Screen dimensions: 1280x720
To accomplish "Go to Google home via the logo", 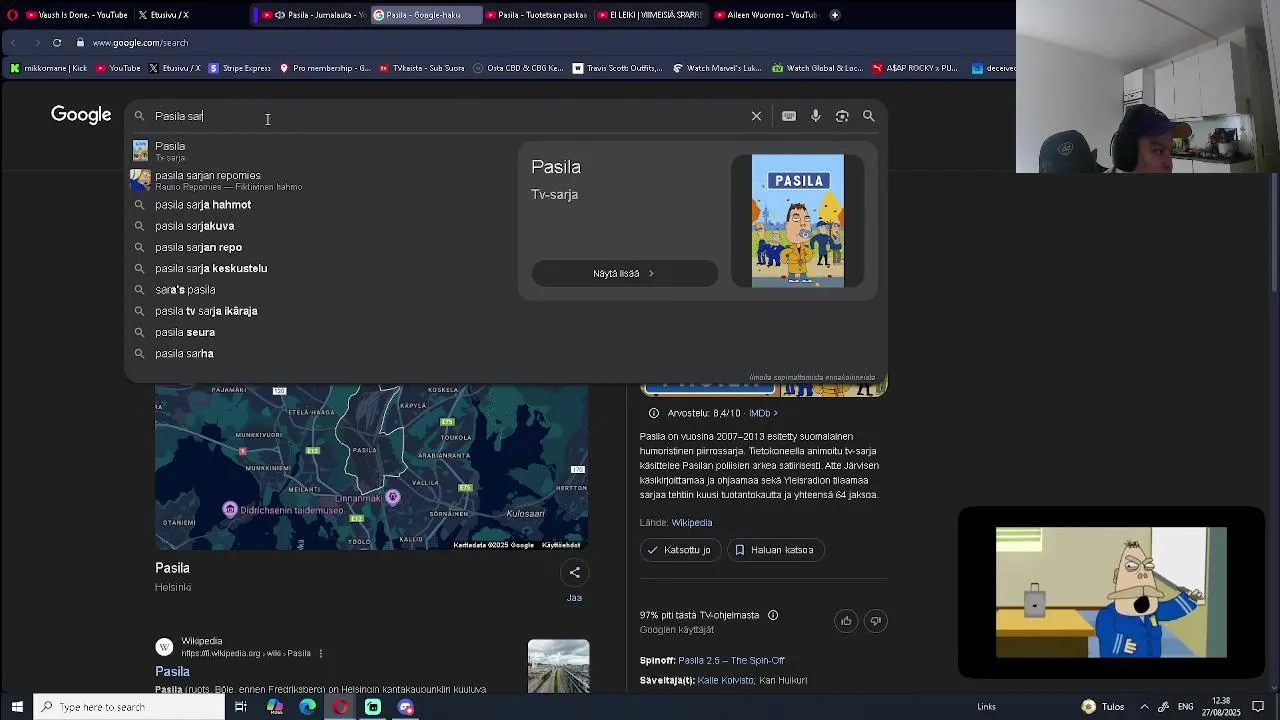I will tap(81, 115).
